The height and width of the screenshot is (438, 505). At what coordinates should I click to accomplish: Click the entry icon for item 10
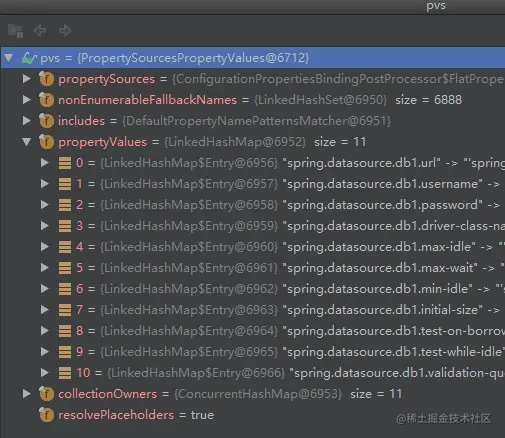(x=65, y=373)
